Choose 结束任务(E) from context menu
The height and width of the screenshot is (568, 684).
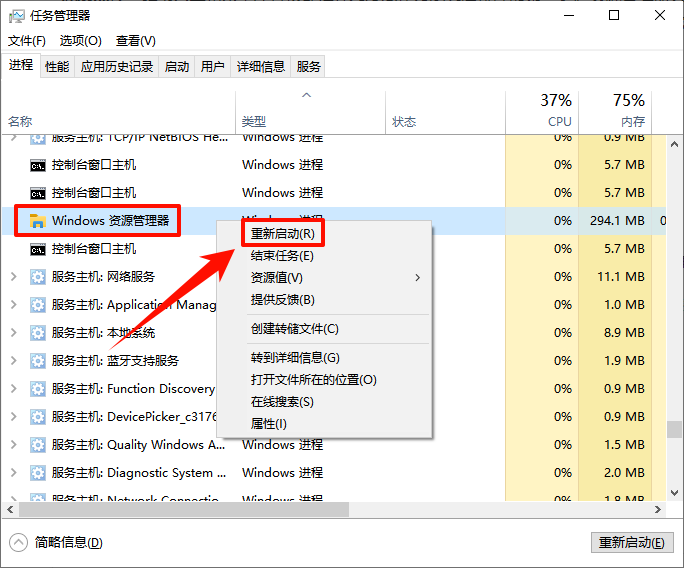[282, 256]
